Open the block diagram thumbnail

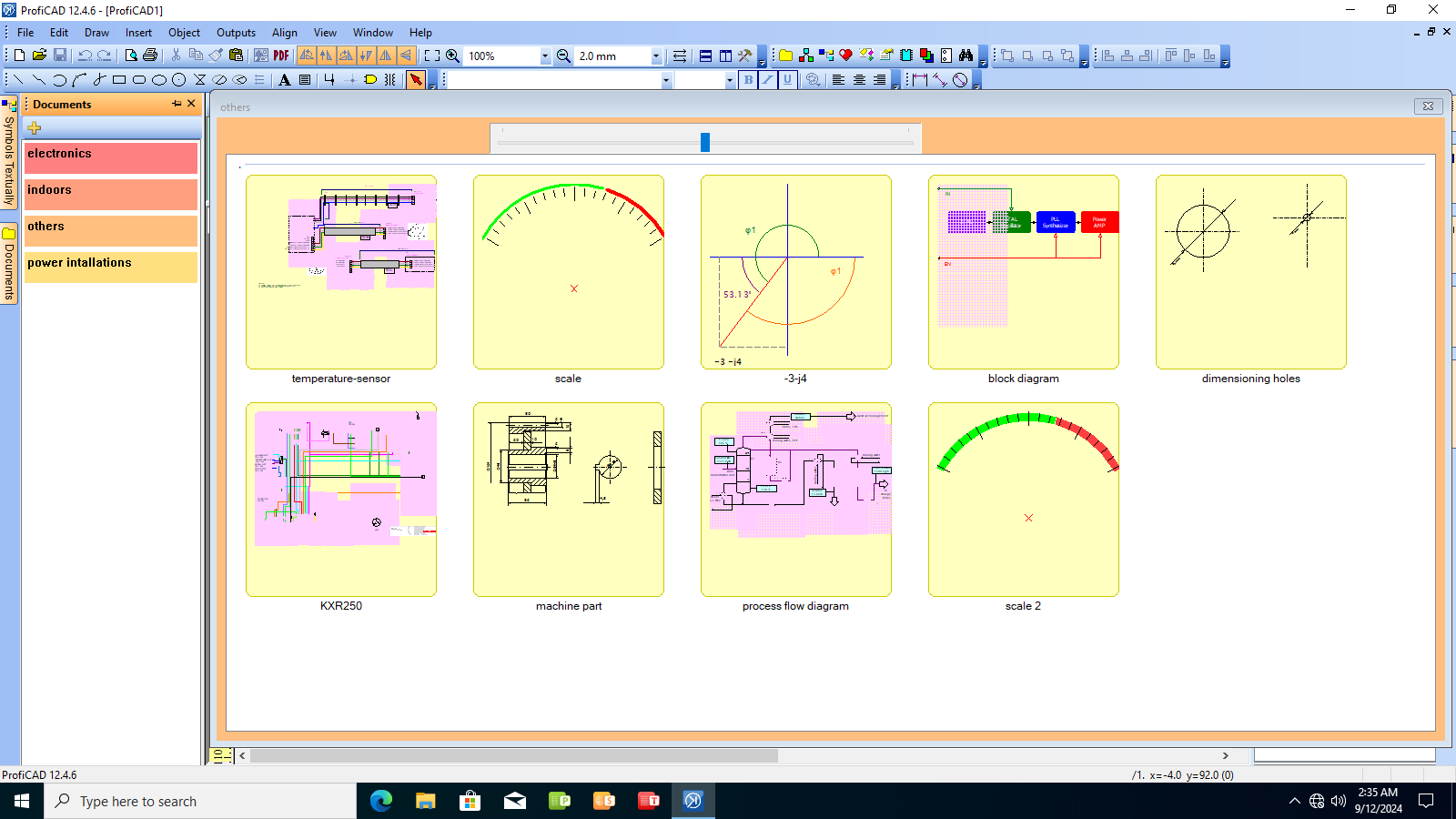[x=1024, y=272]
